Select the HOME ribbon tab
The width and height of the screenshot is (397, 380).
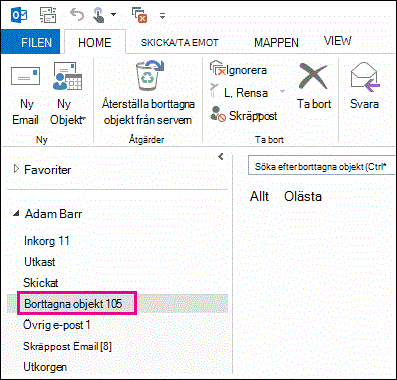(x=95, y=42)
